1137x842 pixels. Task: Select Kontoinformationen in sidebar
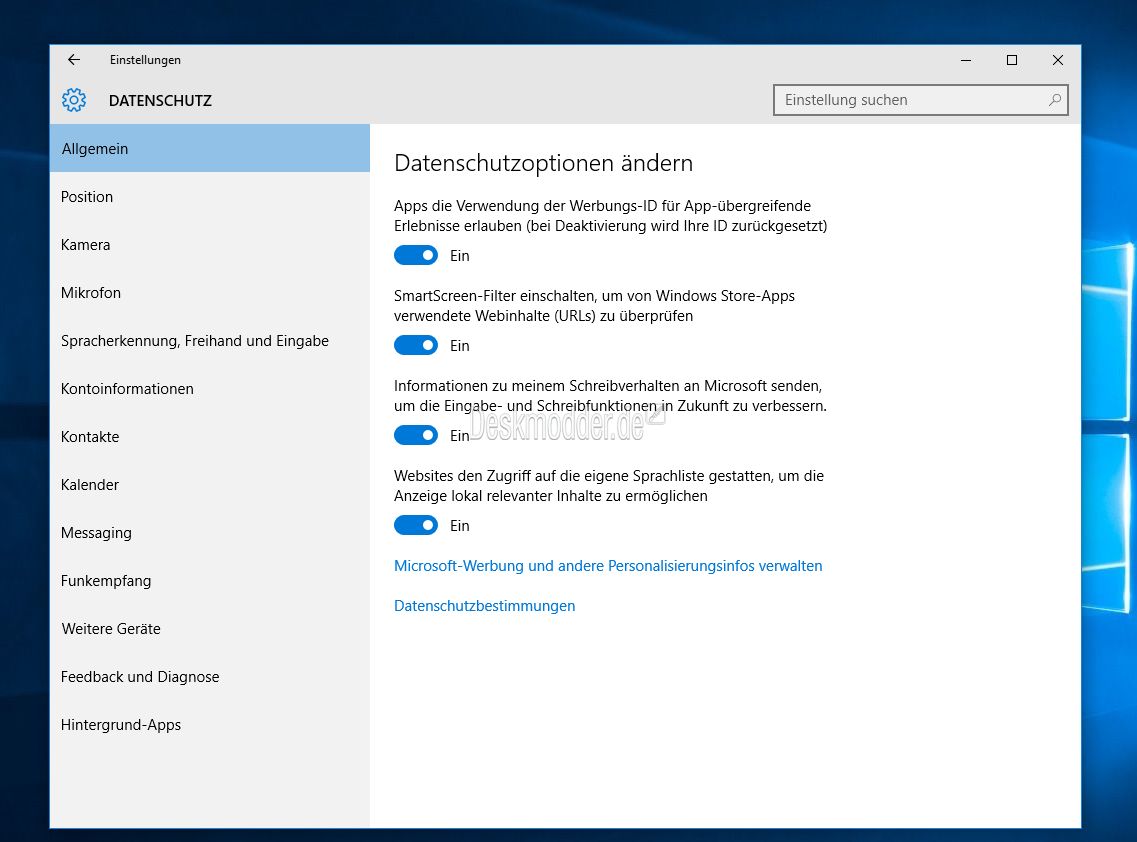tap(210, 388)
